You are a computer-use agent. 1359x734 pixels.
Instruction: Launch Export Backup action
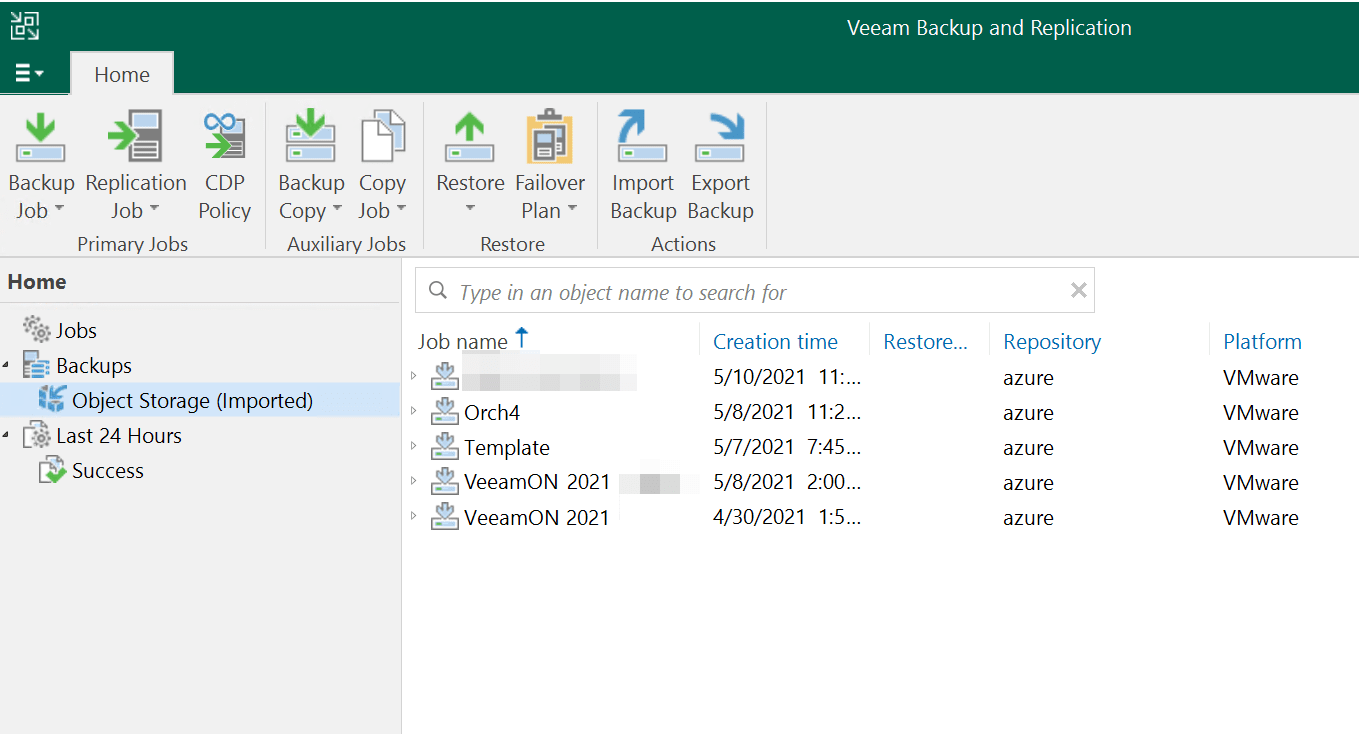coord(720,166)
